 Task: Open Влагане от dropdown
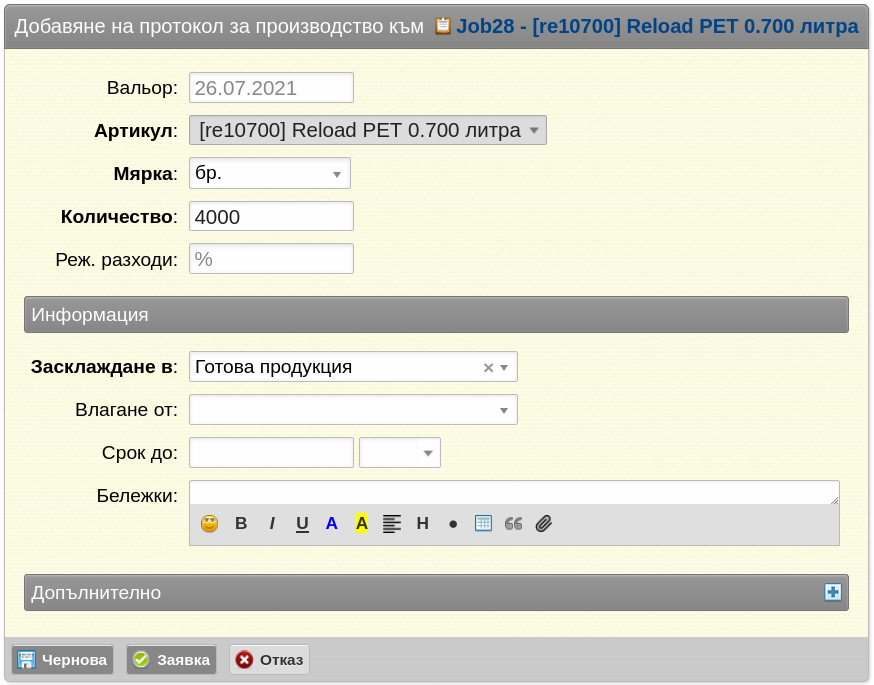[353, 410]
